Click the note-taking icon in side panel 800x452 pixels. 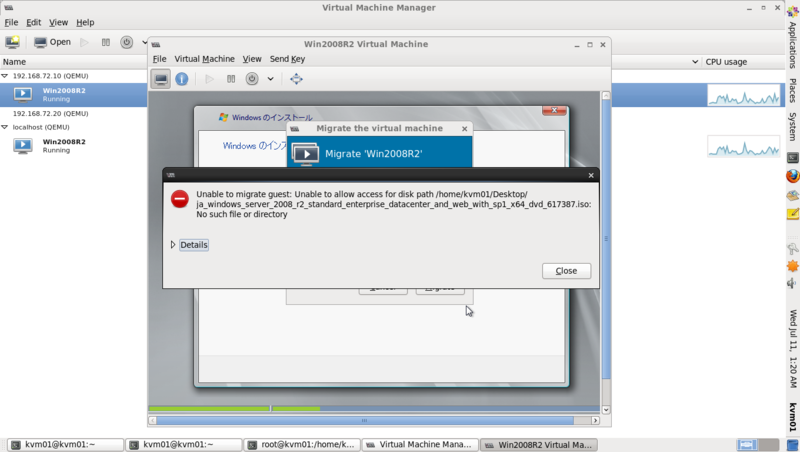point(792,214)
